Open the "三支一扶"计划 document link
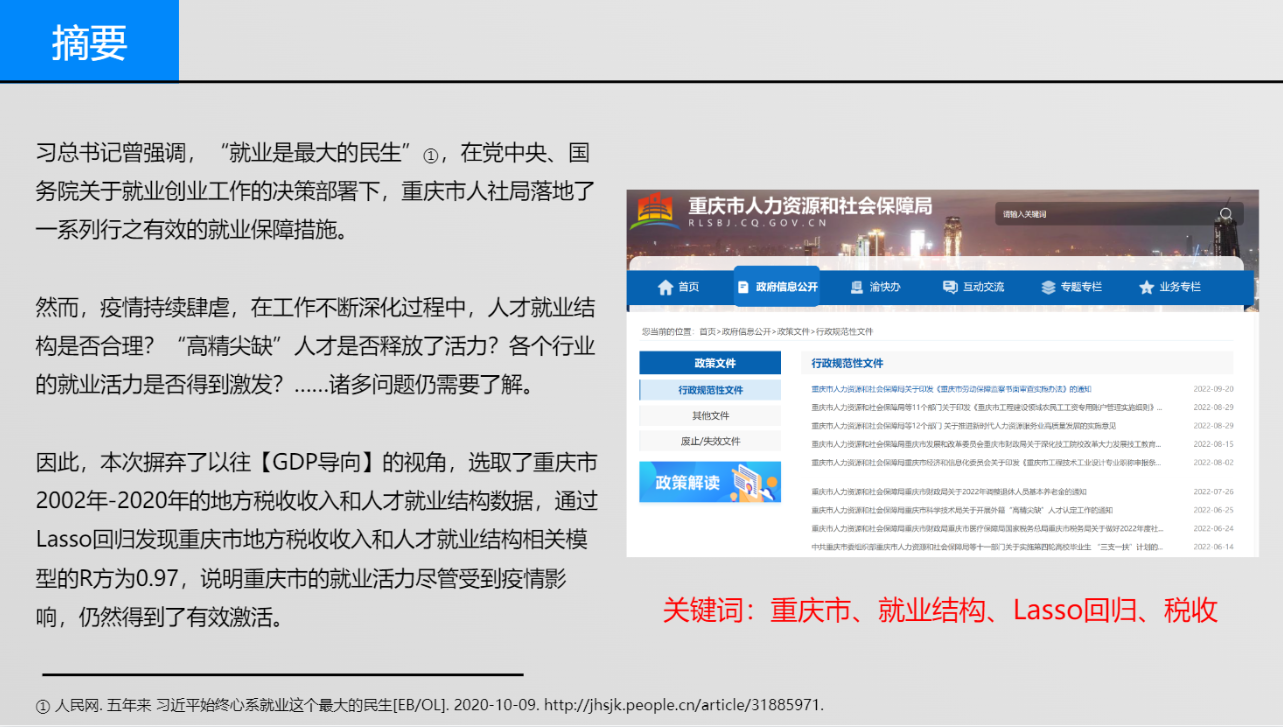Image resolution: width=1283 pixels, height=727 pixels. (986, 547)
